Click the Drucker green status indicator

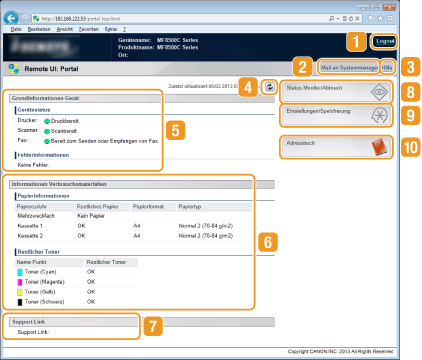click(47, 121)
